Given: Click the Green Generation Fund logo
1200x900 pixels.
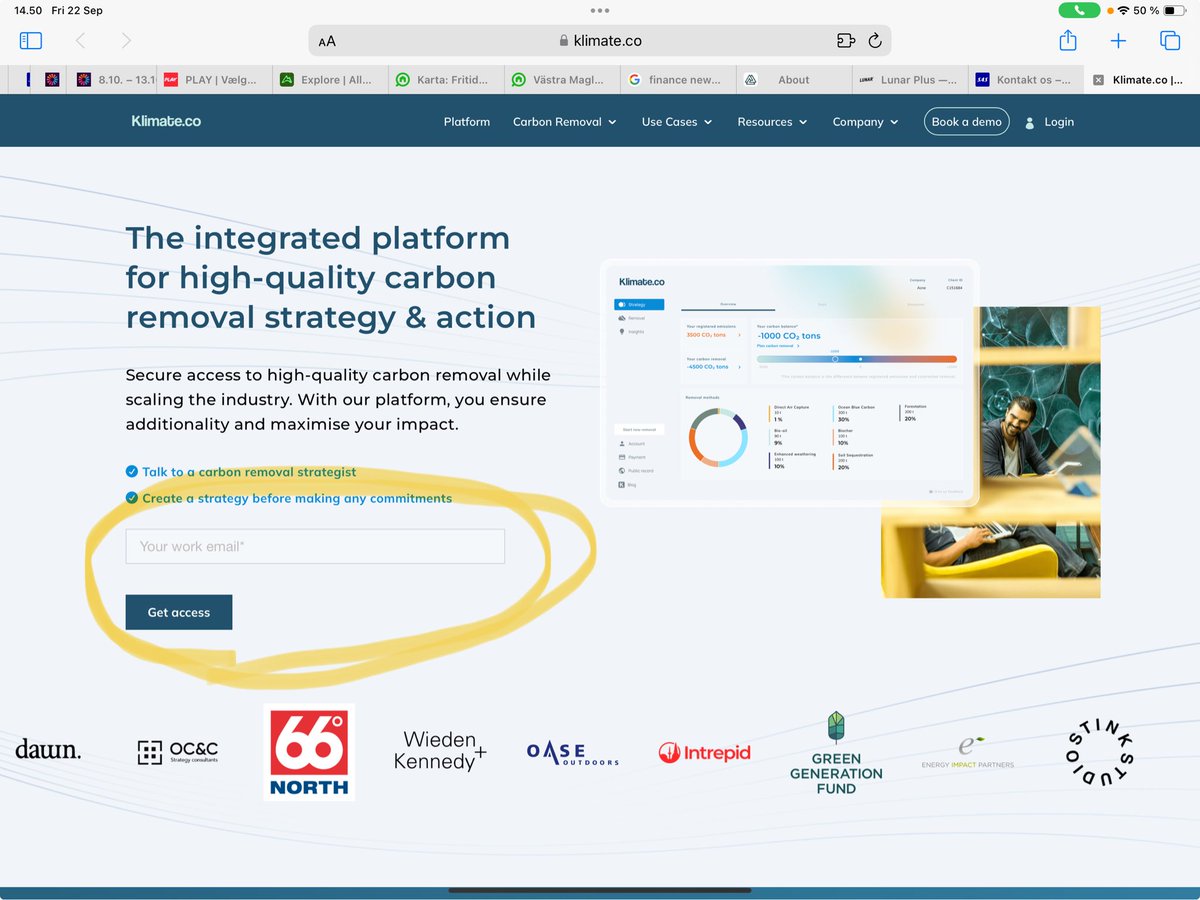Looking at the screenshot, I should click(836, 753).
